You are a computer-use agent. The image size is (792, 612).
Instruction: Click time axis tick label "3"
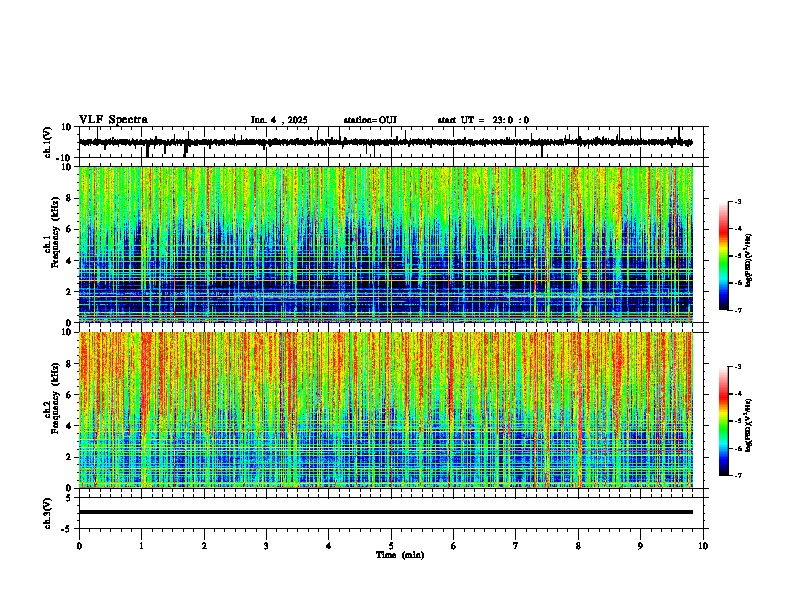(266, 546)
